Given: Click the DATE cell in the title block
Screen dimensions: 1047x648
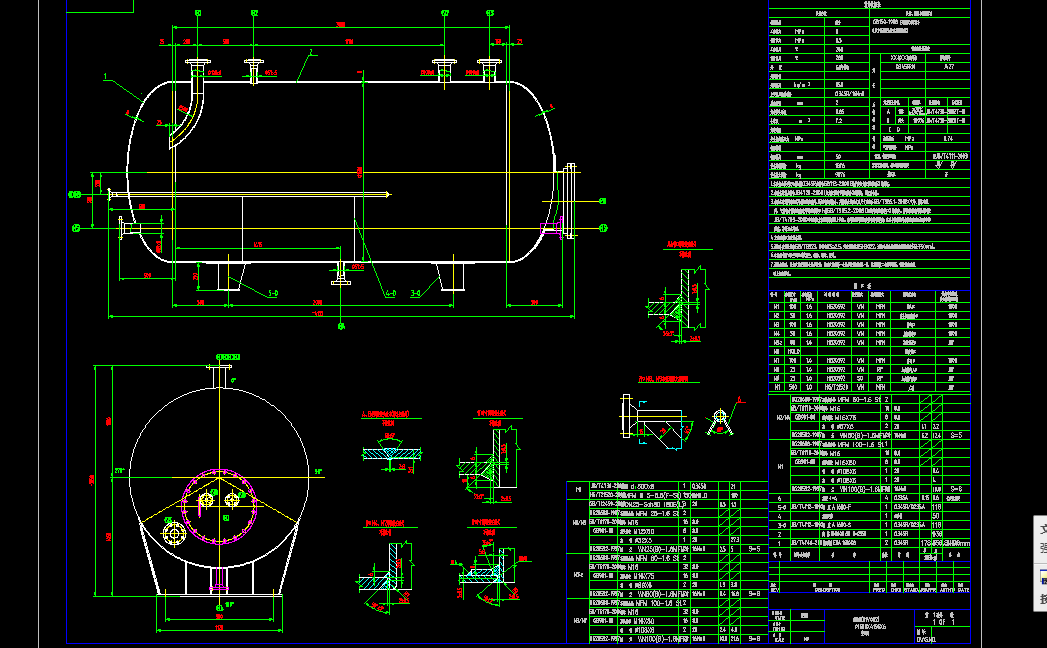Looking at the screenshot, I should pyautogui.click(x=960, y=590).
